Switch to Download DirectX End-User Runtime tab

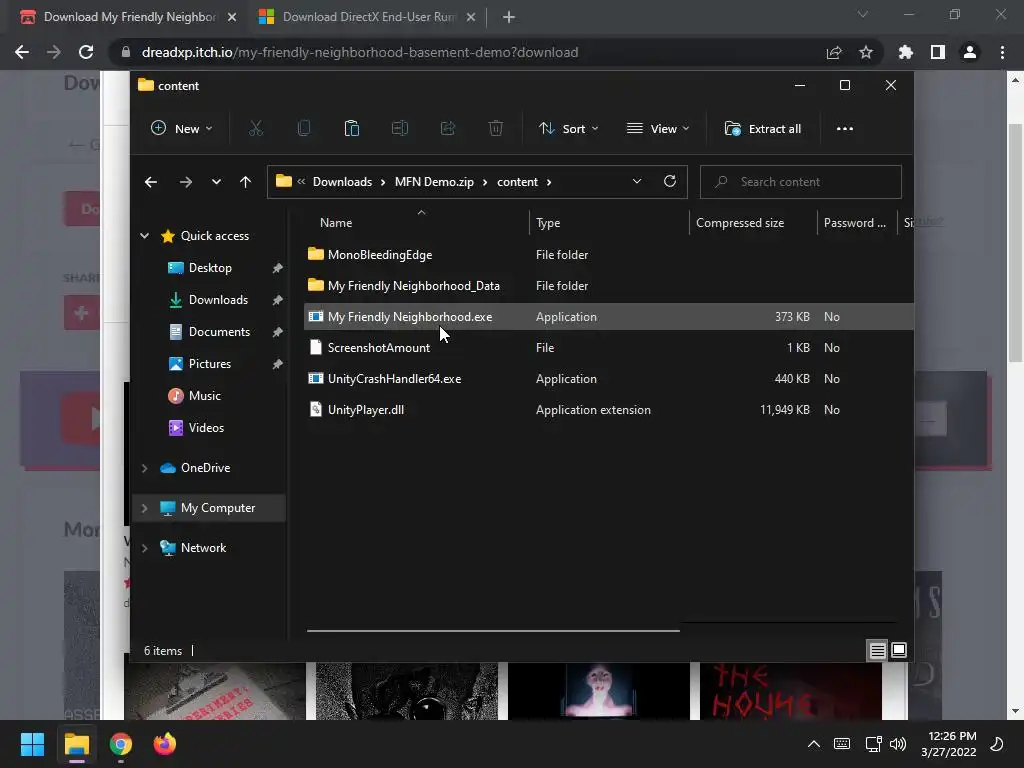(367, 17)
